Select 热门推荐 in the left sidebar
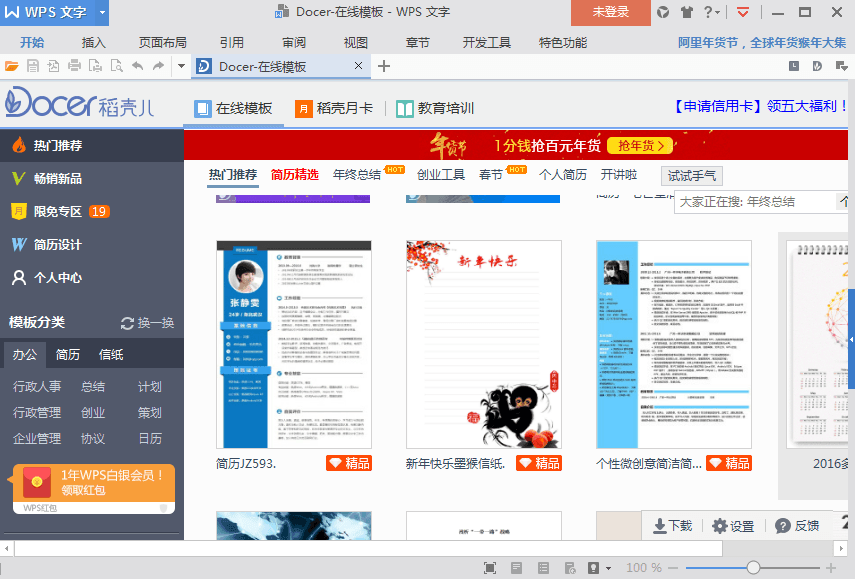Screen dimensions: 855x579 coord(92,146)
